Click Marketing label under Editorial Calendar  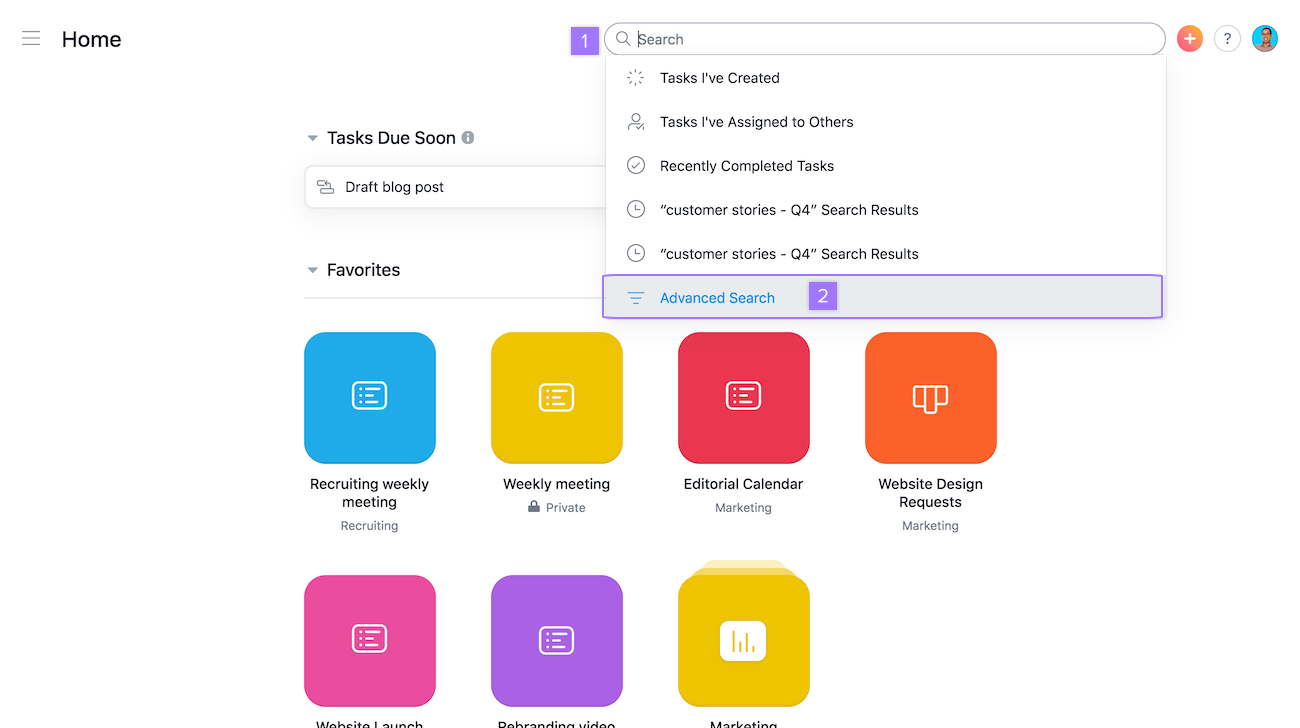tap(744, 508)
